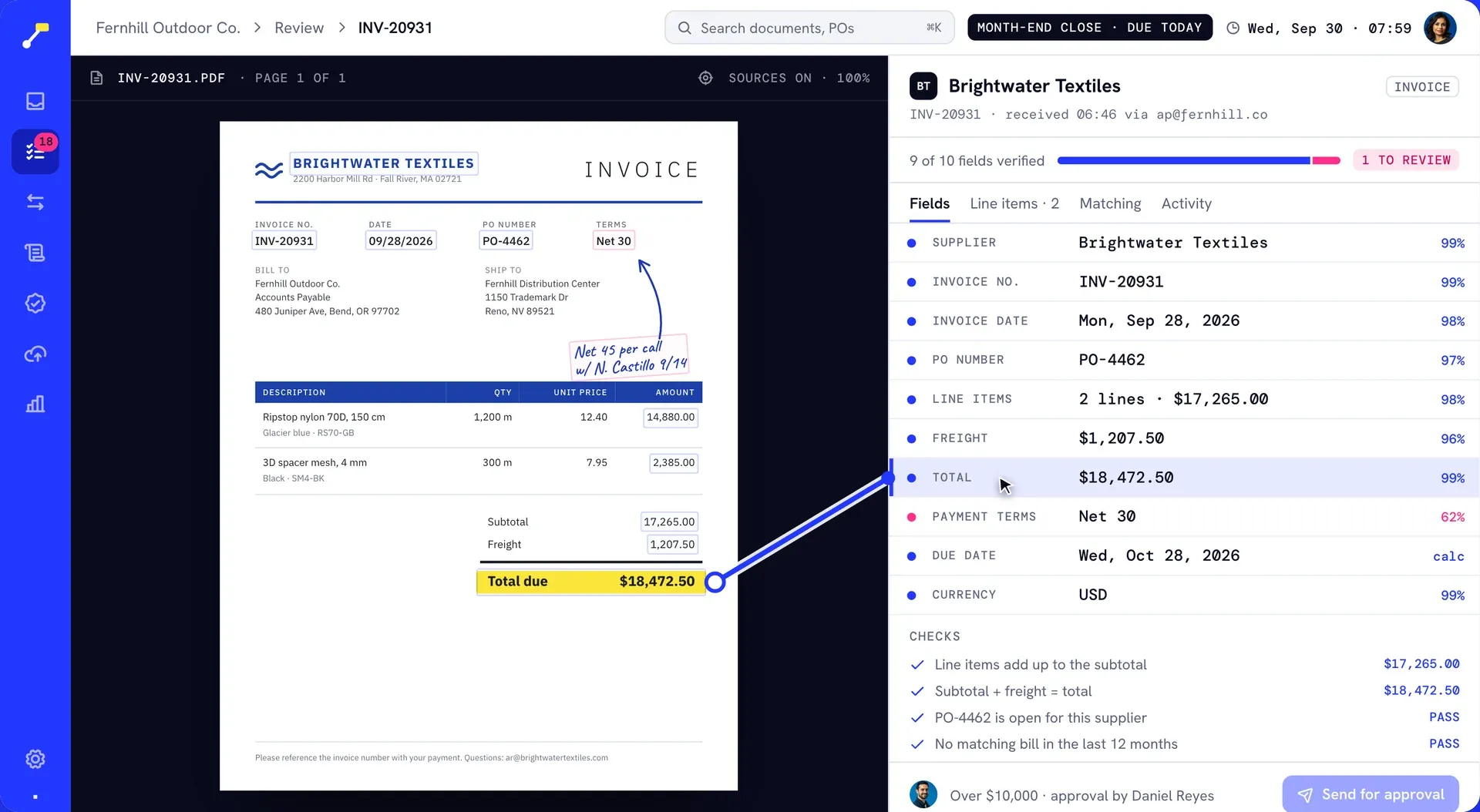Viewport: 1480px width, 812px height.
Task: Open settings gear icon in sidebar
Action: coord(35,759)
